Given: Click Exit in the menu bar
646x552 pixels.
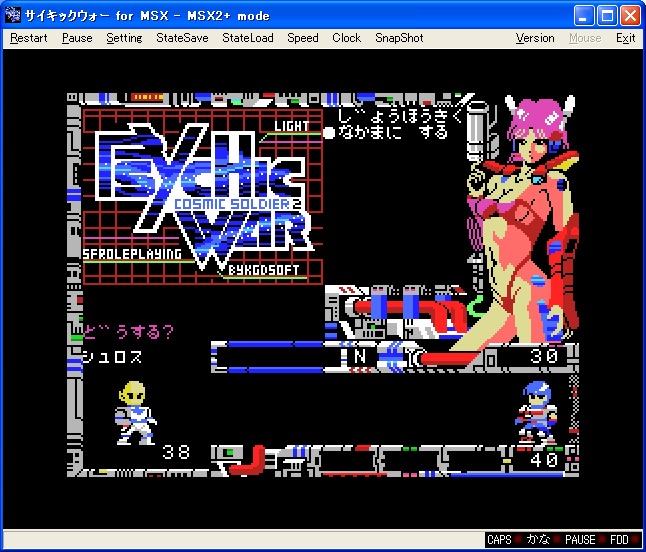Looking at the screenshot, I should 625,38.
